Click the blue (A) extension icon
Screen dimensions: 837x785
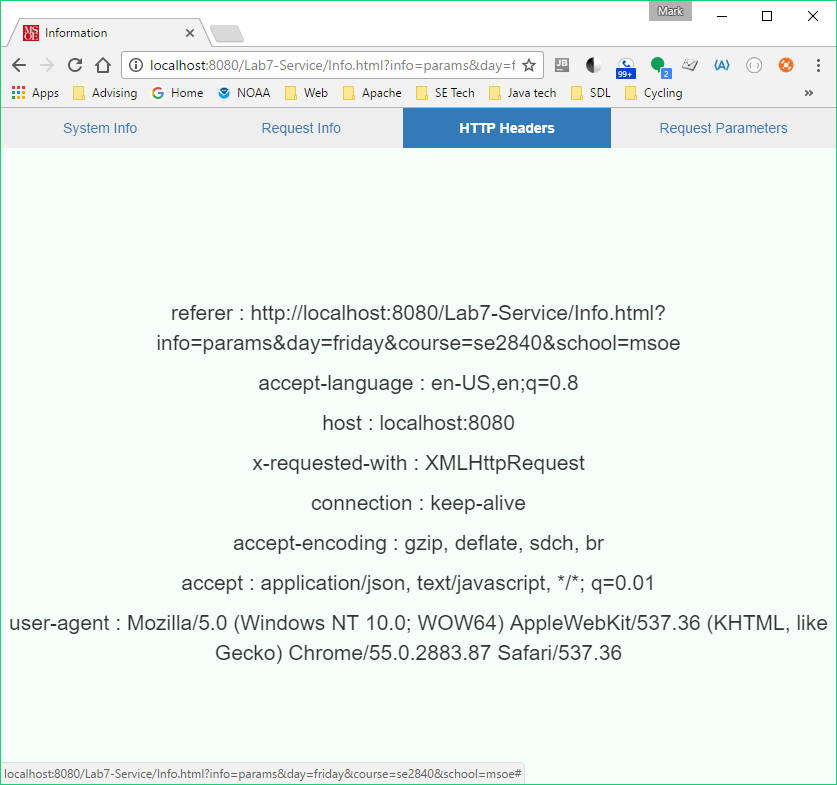pos(722,65)
